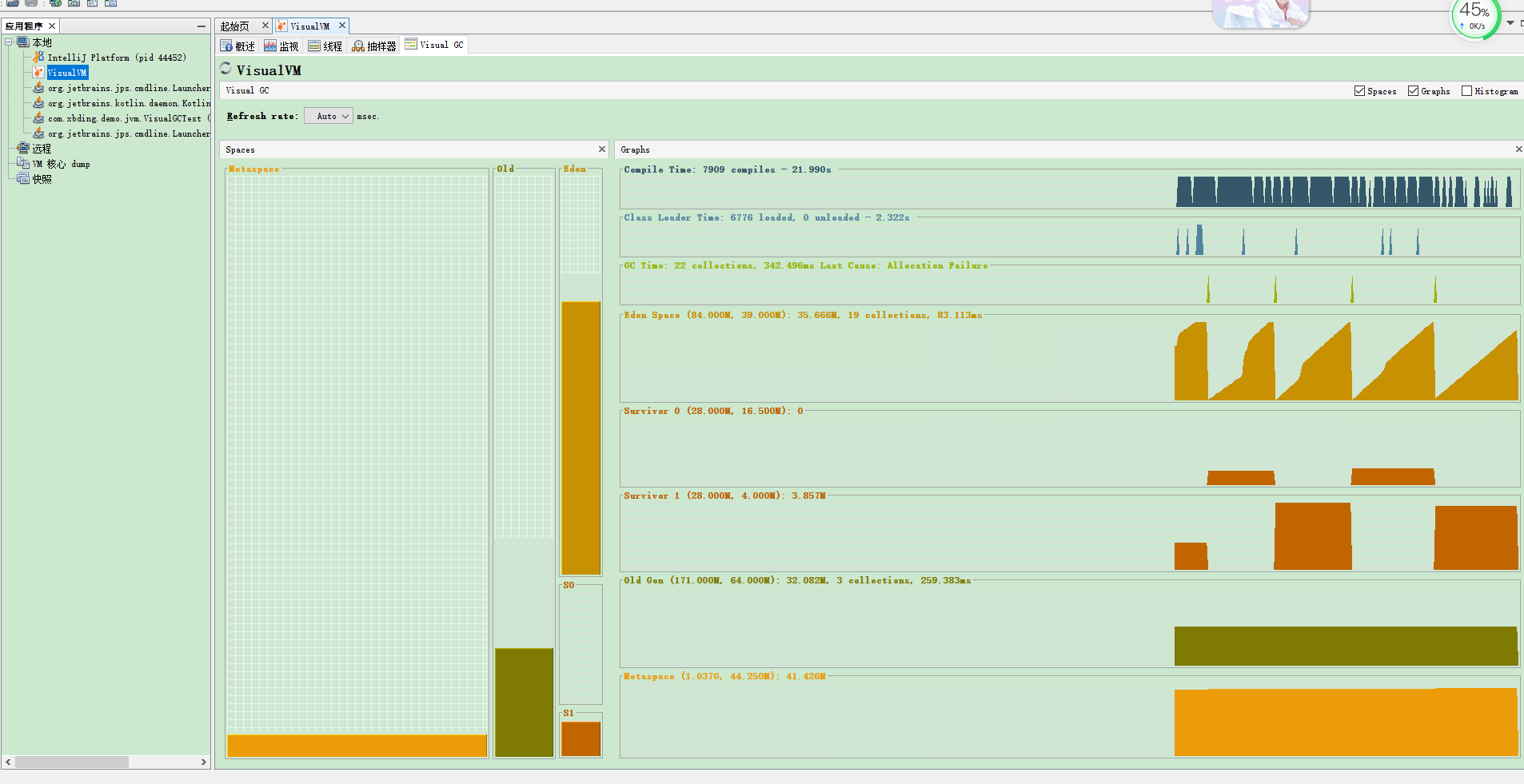Viewport: 1524px width, 784px height.
Task: Click the "VisualVM" page heading
Action: [269, 70]
